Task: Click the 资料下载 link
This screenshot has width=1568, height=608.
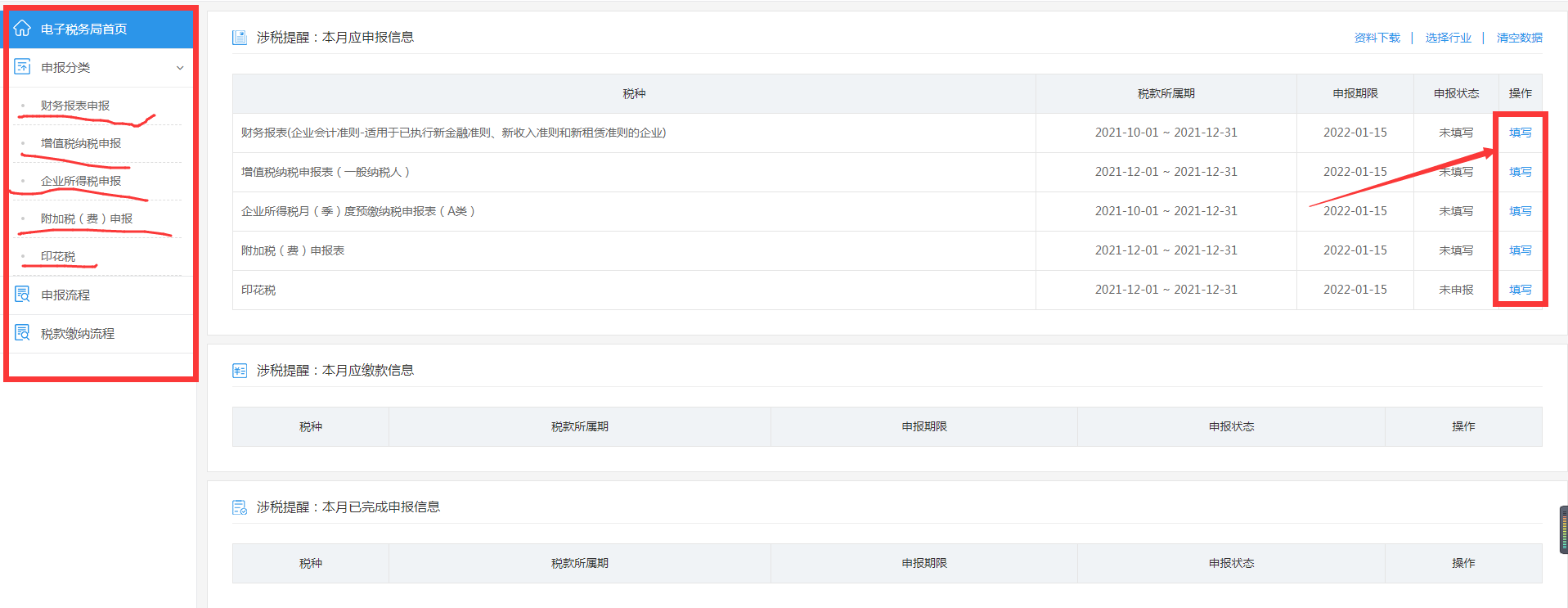Action: tap(1377, 38)
